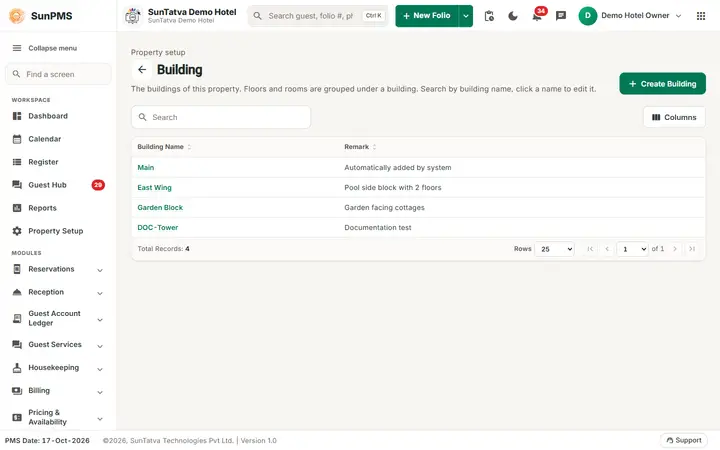Click 'Garden facing cottages' remark

click(x=384, y=208)
